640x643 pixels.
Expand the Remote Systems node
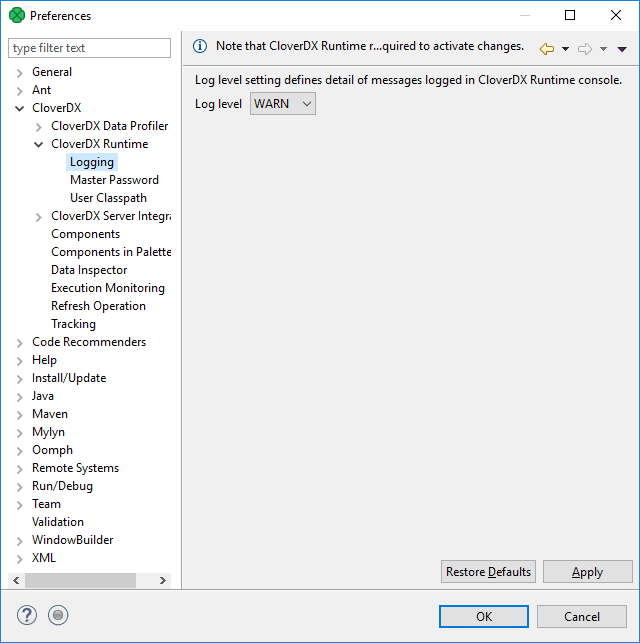20,469
